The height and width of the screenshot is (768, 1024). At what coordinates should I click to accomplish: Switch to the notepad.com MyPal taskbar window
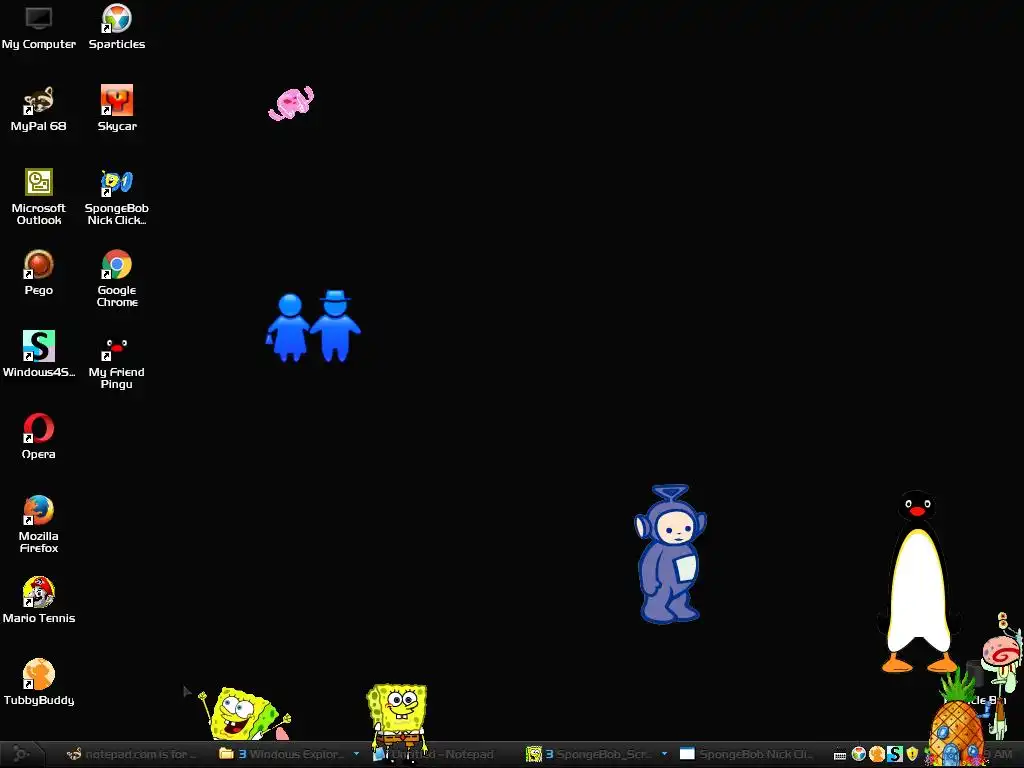pos(131,754)
